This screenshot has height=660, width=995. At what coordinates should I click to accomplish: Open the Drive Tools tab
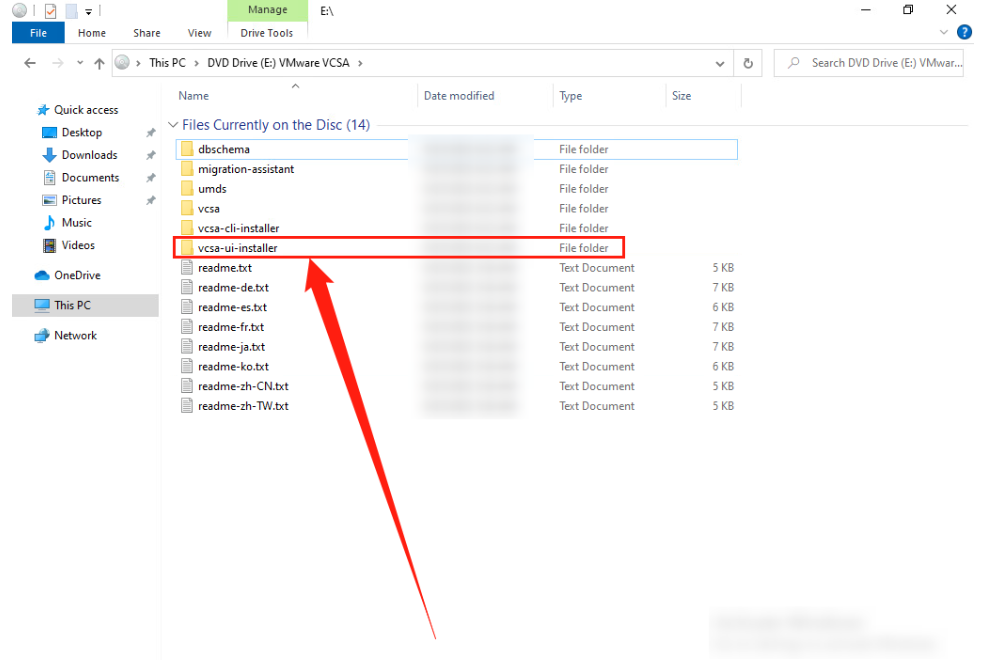[267, 33]
